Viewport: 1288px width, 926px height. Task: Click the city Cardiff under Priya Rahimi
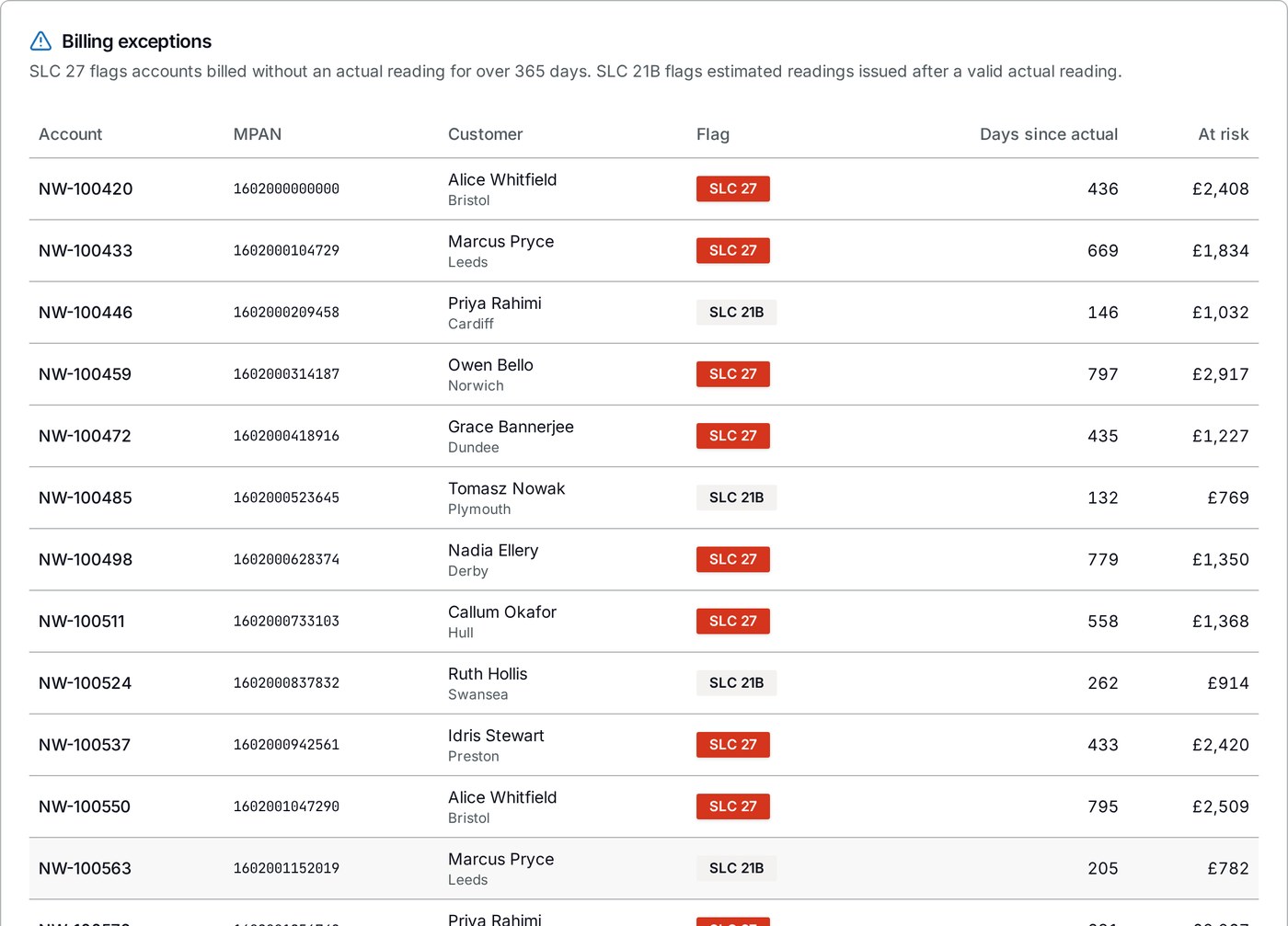tap(471, 324)
